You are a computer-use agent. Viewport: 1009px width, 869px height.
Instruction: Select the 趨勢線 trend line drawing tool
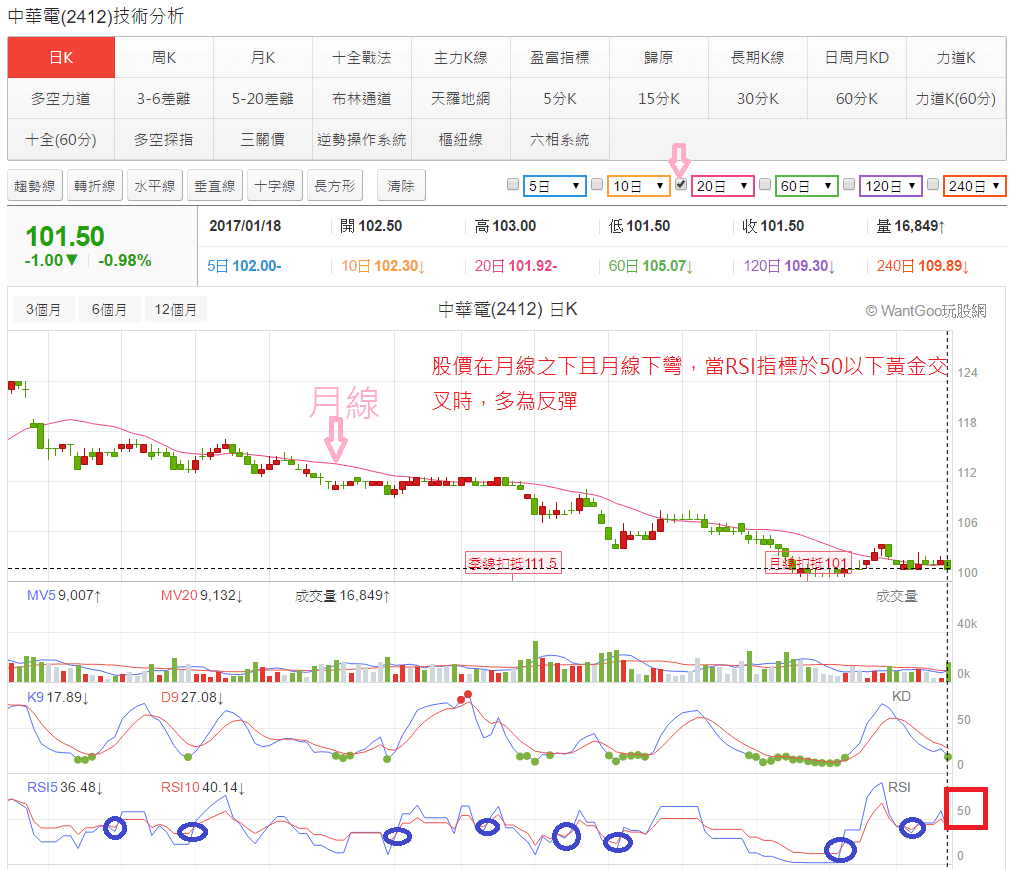[35, 185]
